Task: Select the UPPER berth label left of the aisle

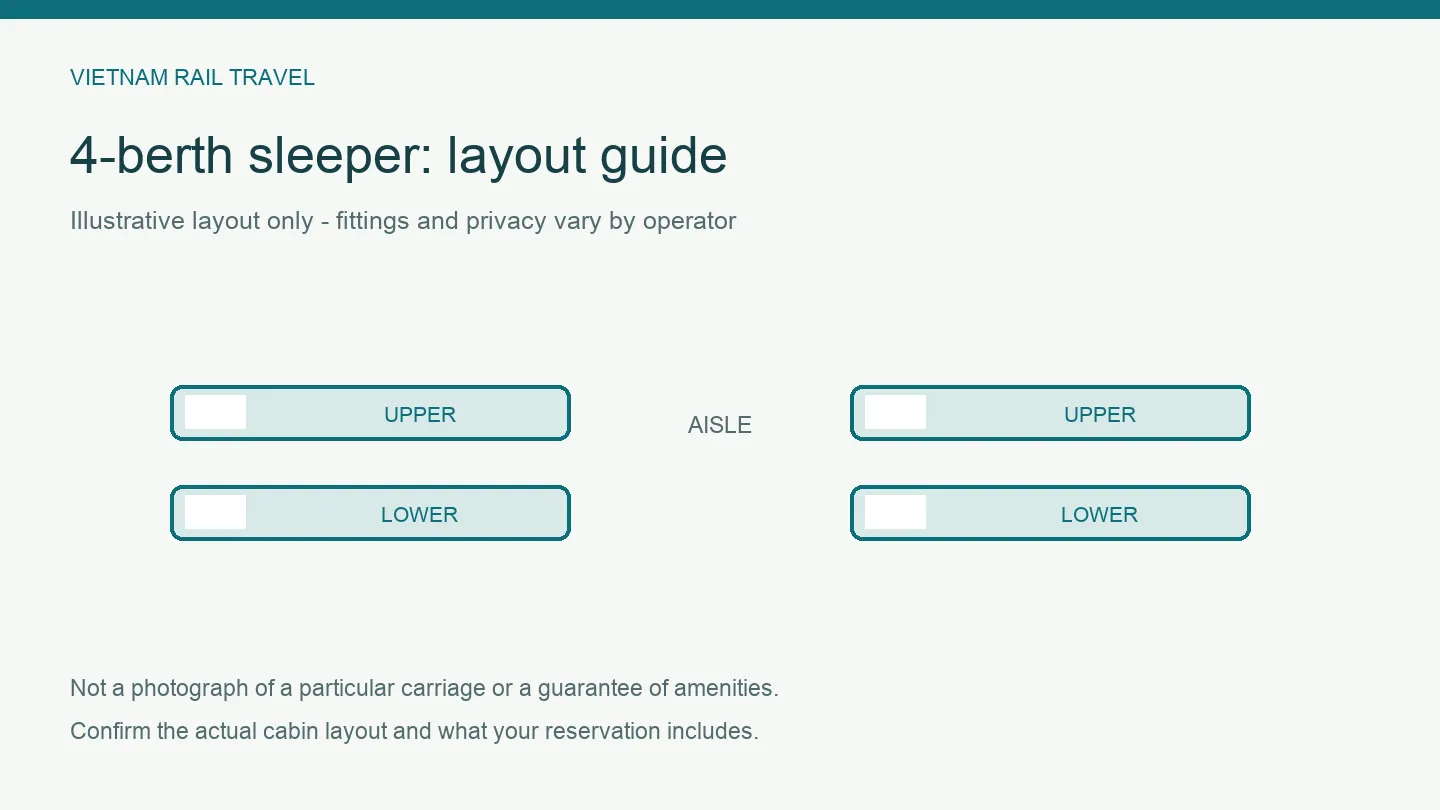Action: (x=420, y=415)
